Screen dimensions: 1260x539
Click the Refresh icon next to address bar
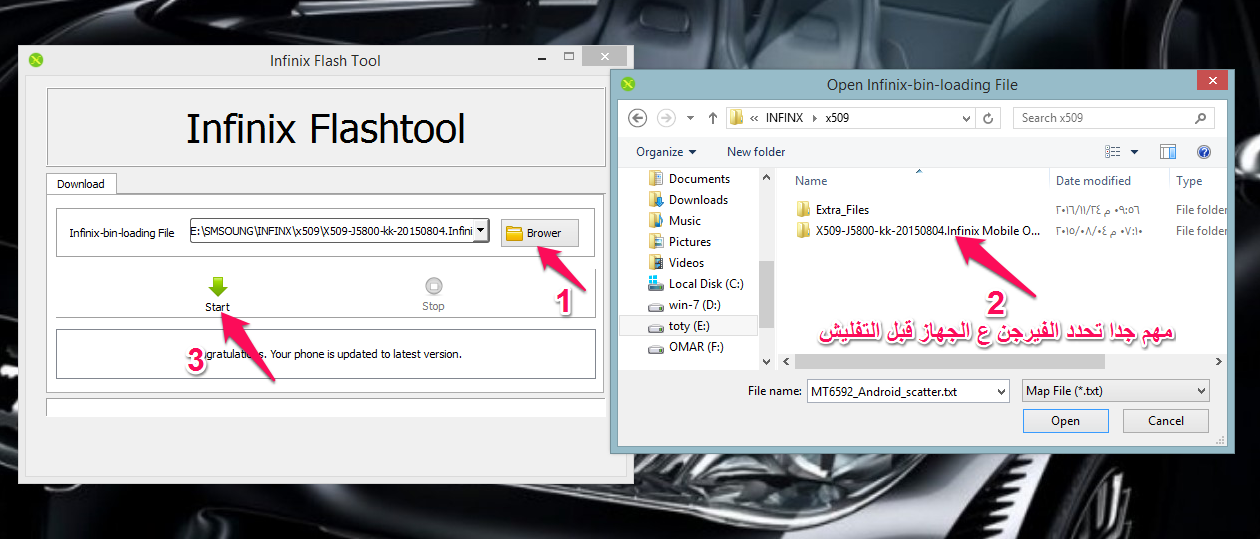coord(988,118)
